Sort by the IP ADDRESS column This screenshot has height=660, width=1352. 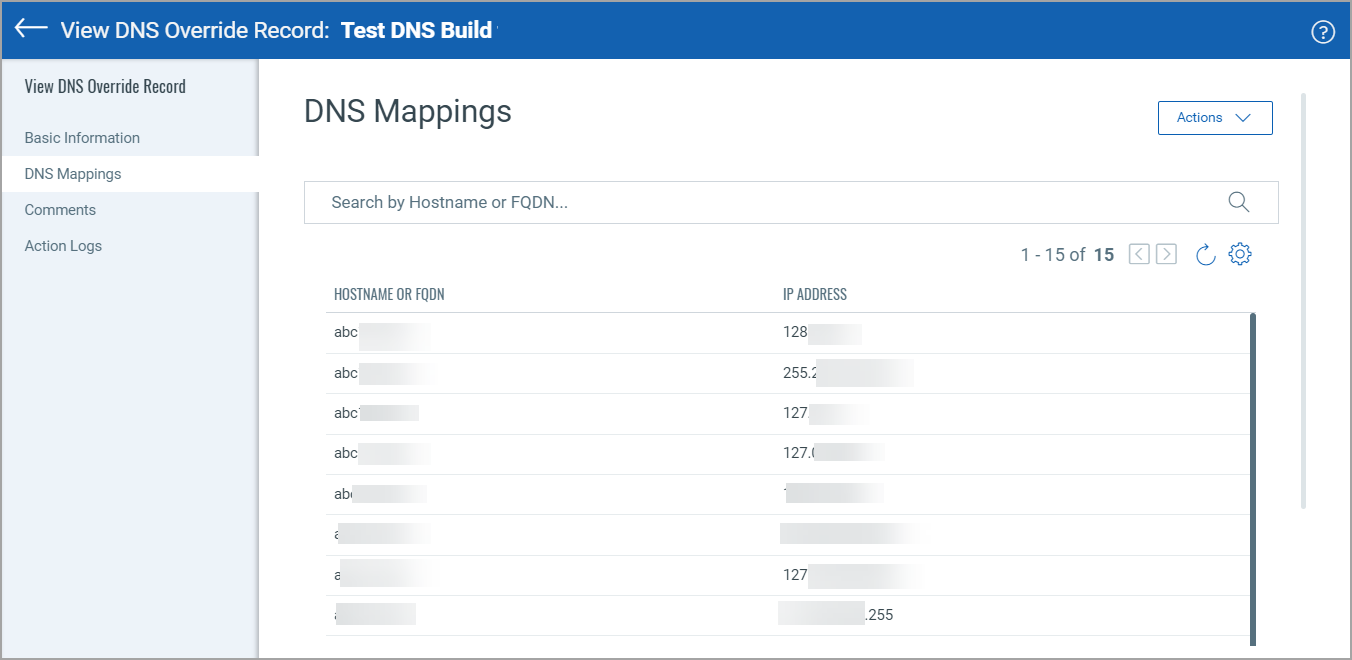click(x=815, y=294)
